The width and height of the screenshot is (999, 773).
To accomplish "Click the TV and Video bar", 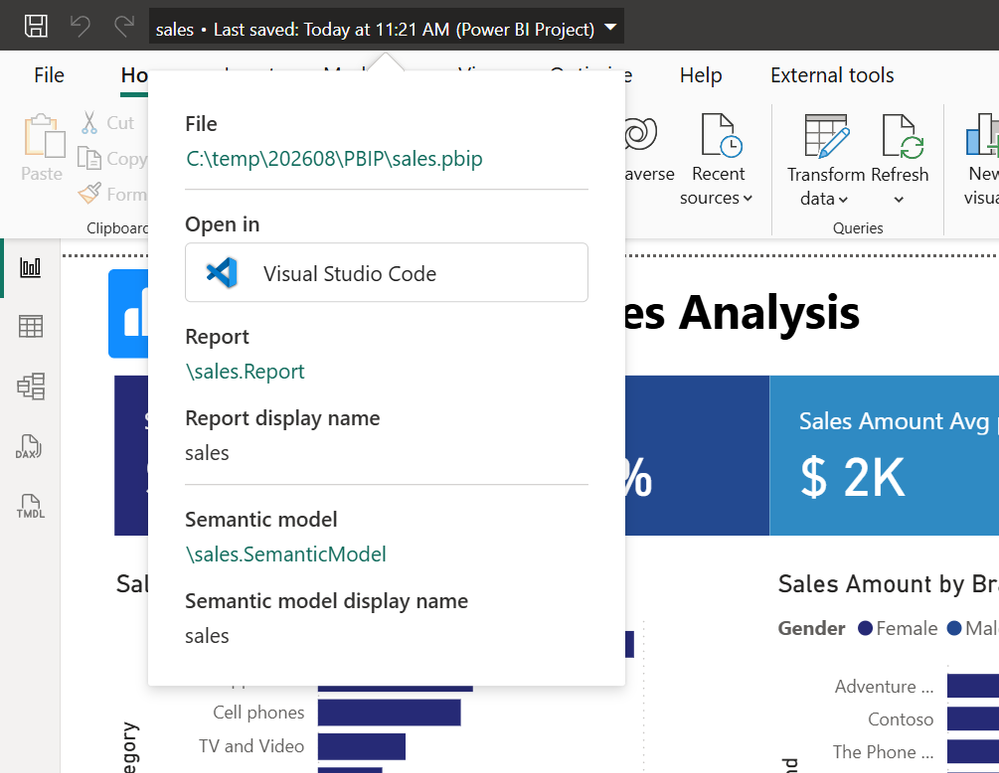I will coord(361,746).
